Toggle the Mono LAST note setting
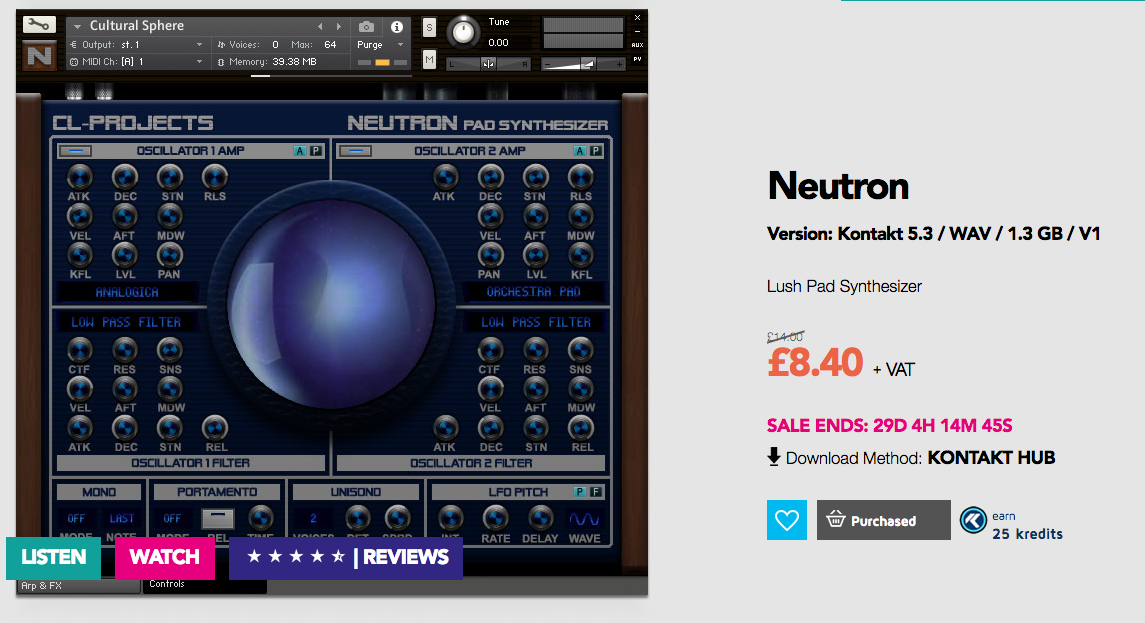1145x623 pixels. [121, 519]
